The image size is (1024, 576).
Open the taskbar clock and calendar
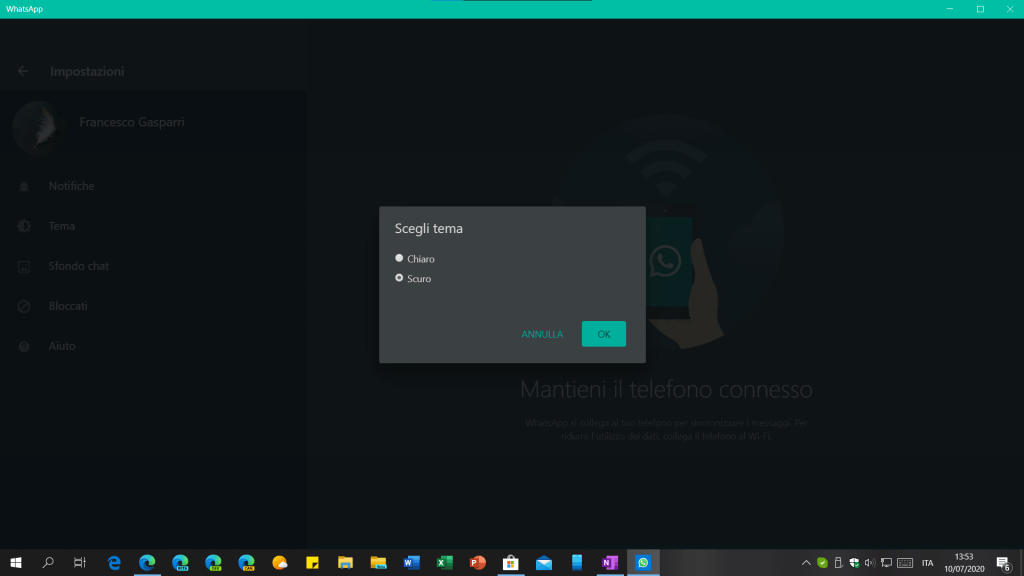coord(964,563)
